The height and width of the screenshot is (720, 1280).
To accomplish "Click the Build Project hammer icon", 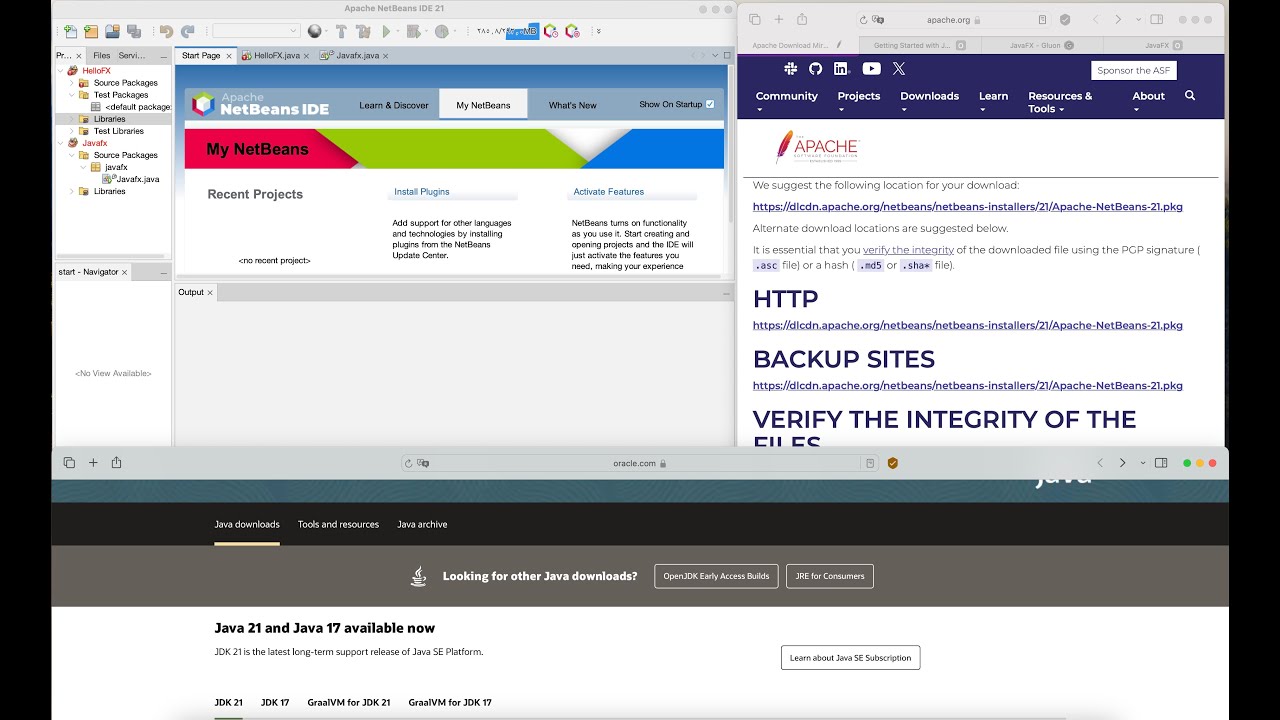I will pyautogui.click(x=341, y=32).
